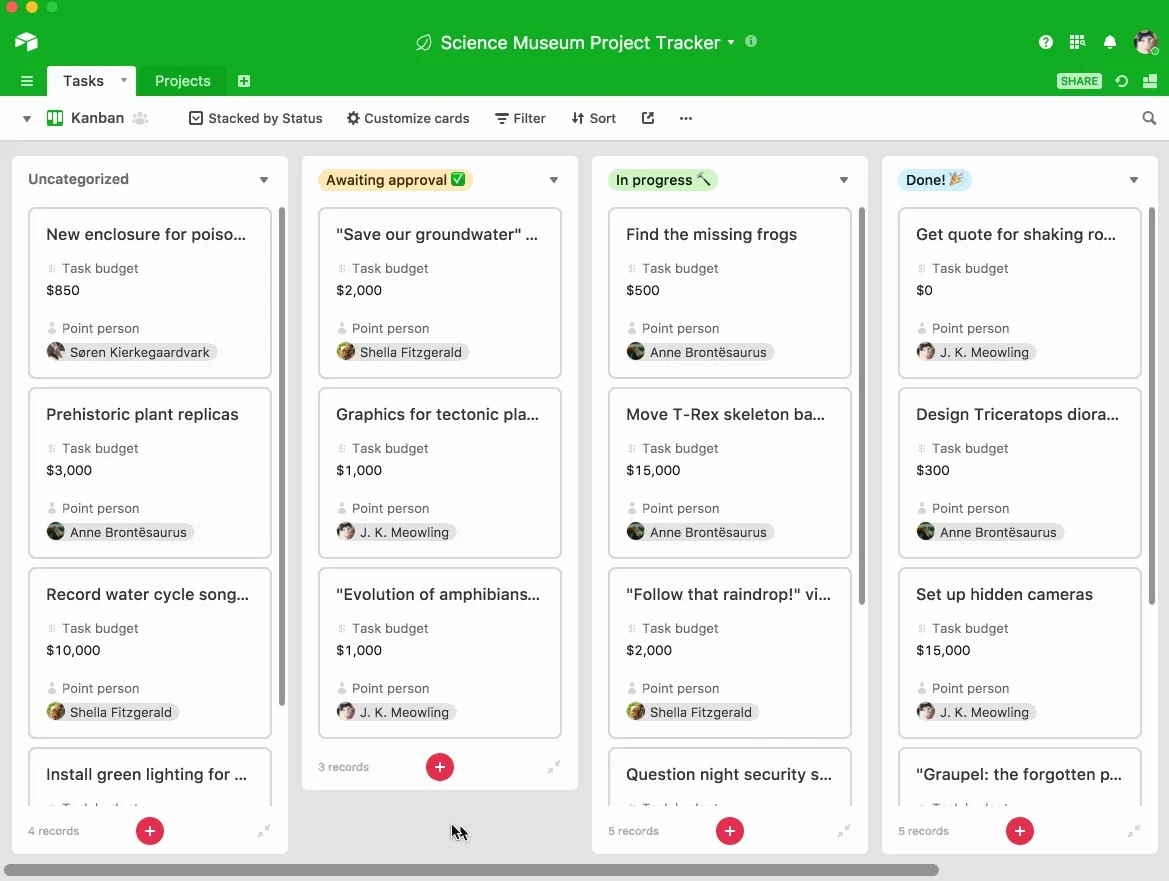This screenshot has height=881, width=1169.
Task: Select the Tasks tab
Action: (x=80, y=81)
